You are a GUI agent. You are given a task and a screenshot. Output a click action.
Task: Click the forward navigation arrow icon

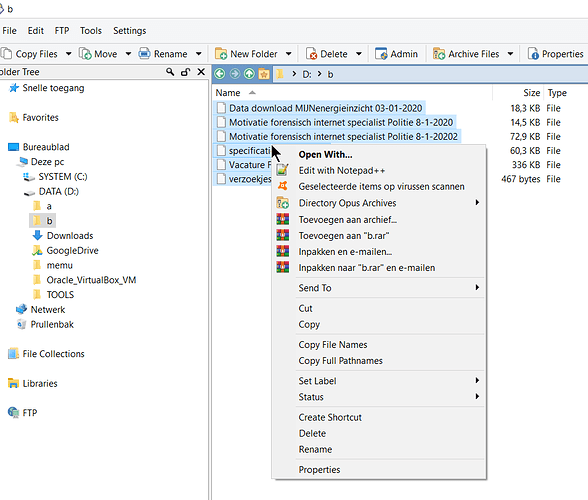235,74
